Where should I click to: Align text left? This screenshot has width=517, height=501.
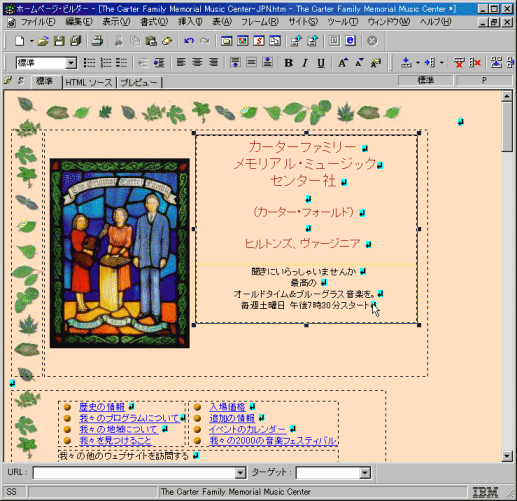coord(181,62)
